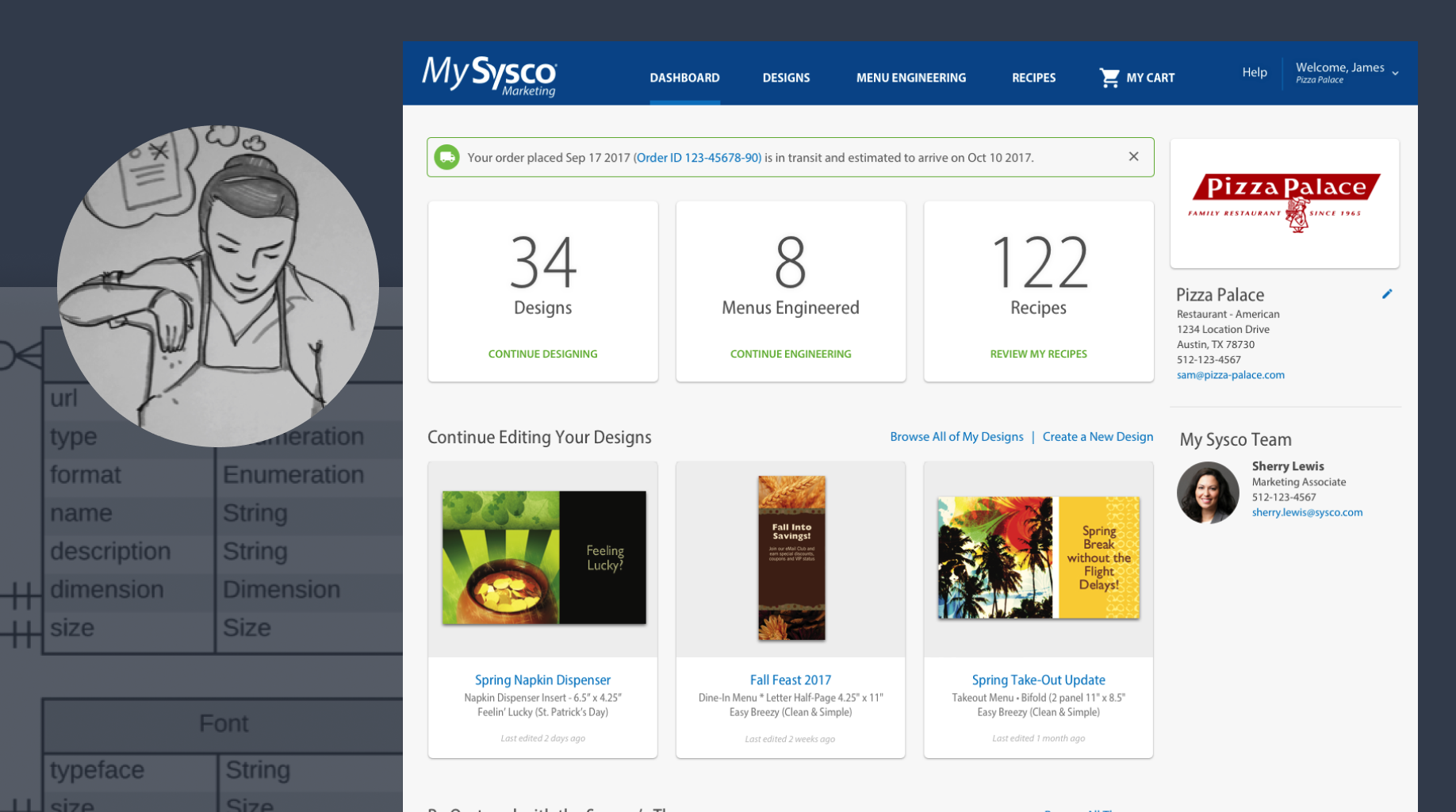Click 'Last edited 2 days ago' text
Viewport: 1456px width, 812px height.
click(x=543, y=738)
